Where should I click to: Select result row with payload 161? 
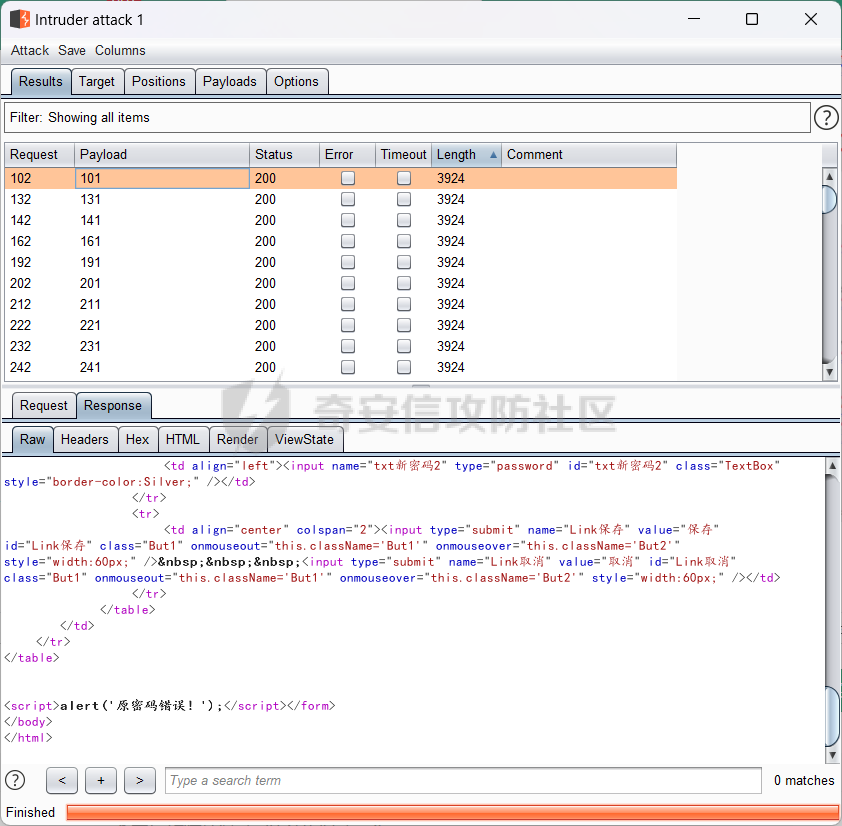point(340,241)
